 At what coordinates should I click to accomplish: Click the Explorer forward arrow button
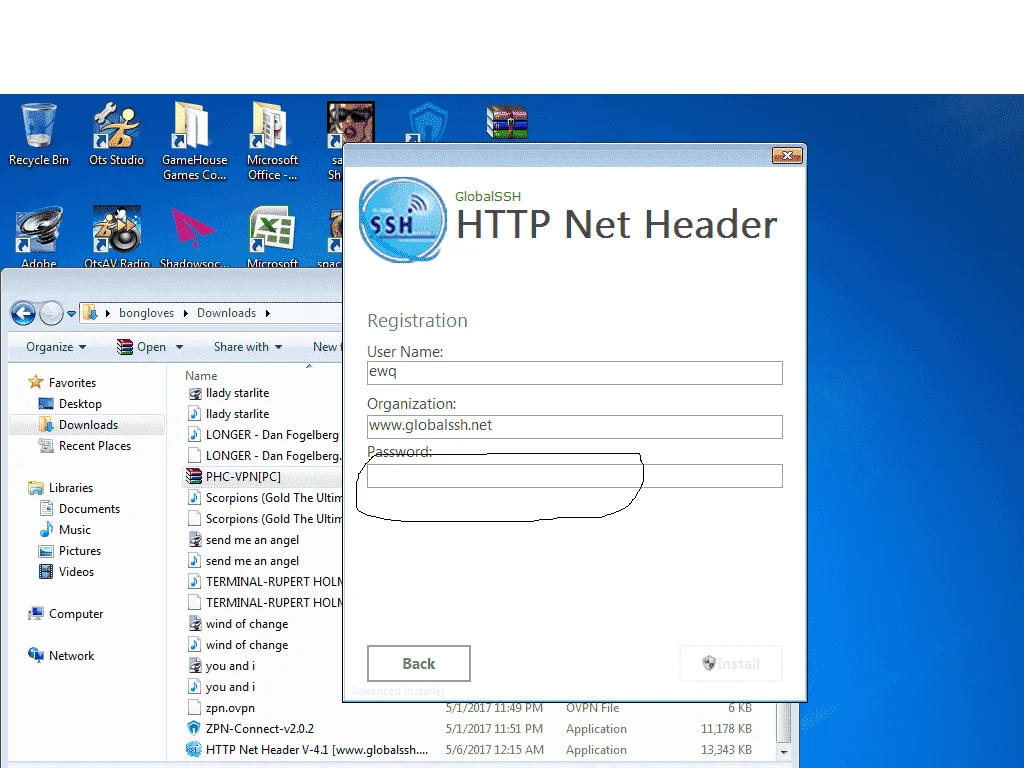[x=51, y=313]
